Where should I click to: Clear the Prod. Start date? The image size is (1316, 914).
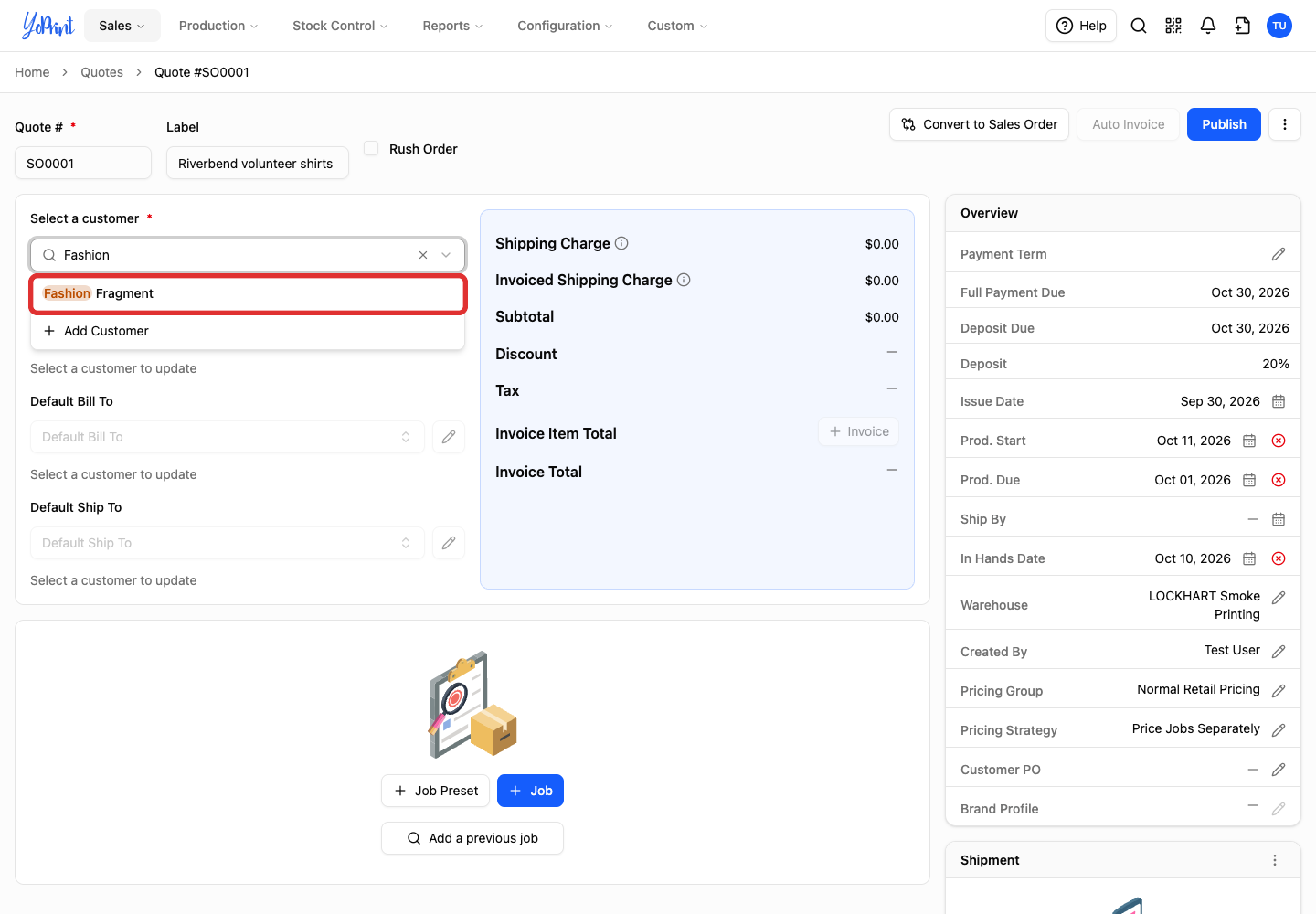pos(1279,441)
